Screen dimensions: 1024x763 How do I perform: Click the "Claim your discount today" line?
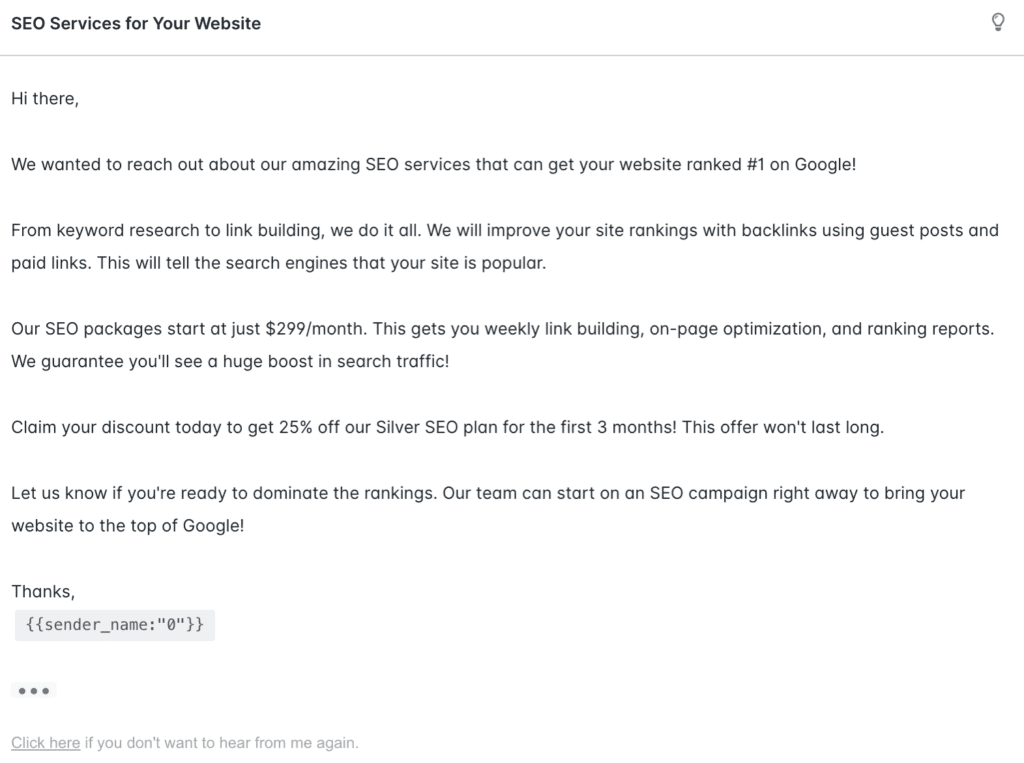447,427
